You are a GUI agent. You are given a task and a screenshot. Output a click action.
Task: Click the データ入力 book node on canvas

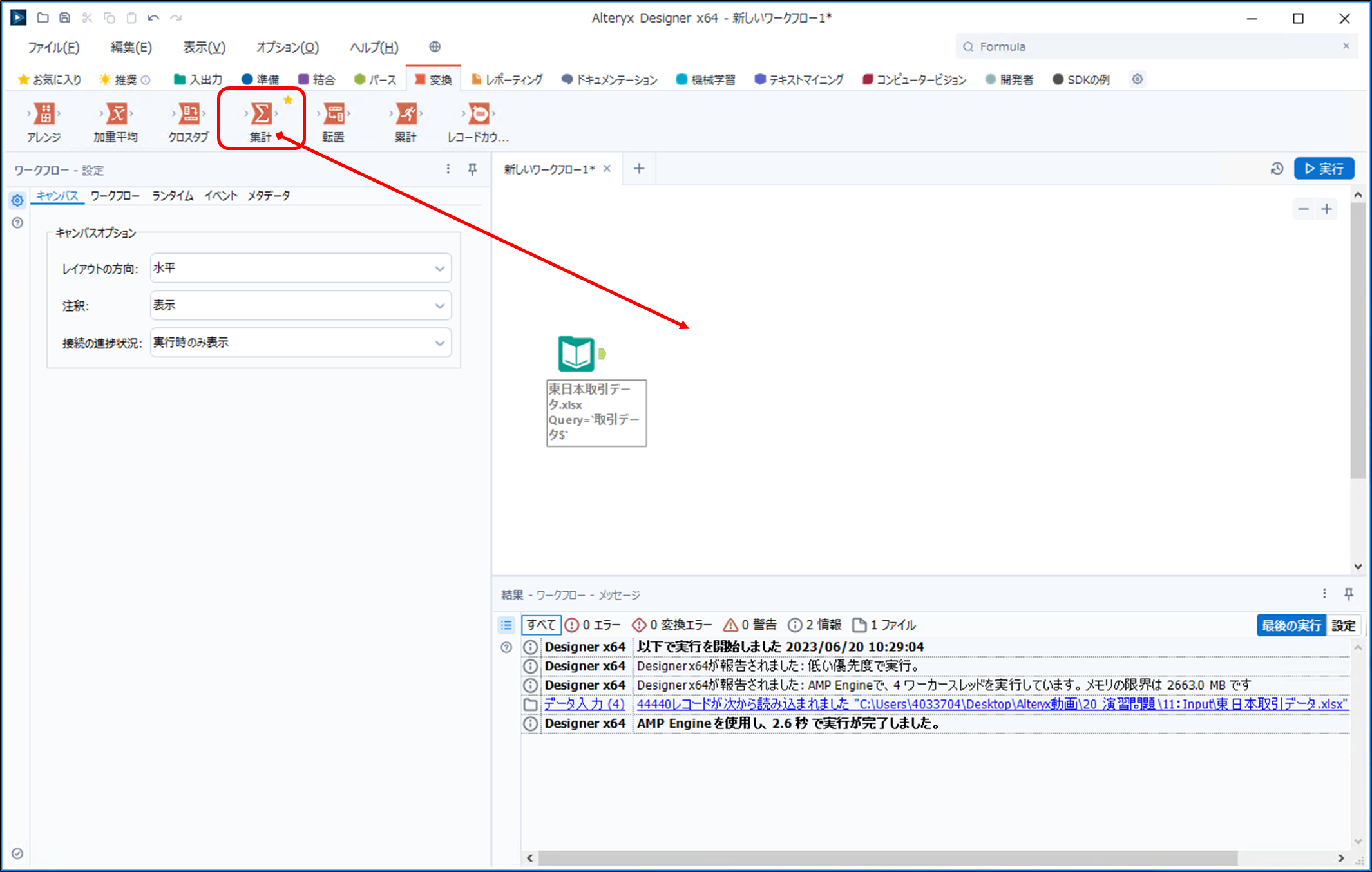click(576, 354)
